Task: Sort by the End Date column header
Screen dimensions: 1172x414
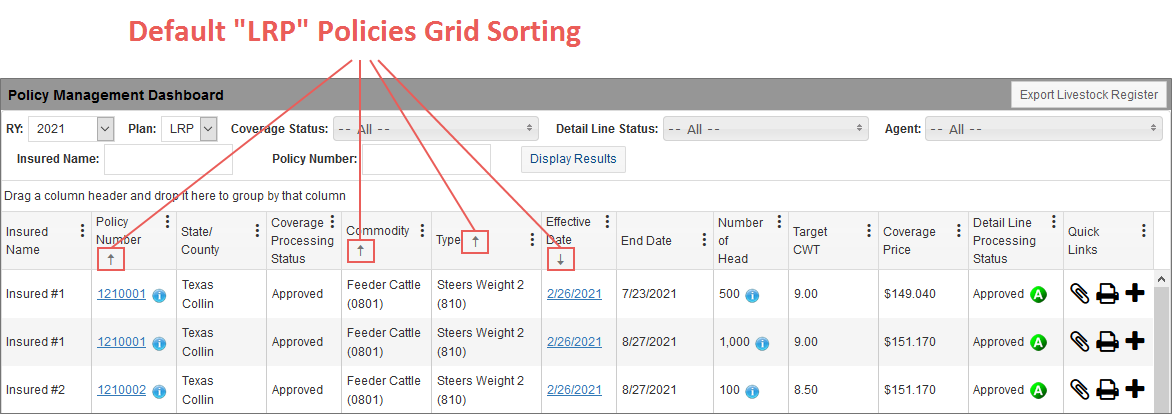Action: click(x=646, y=240)
